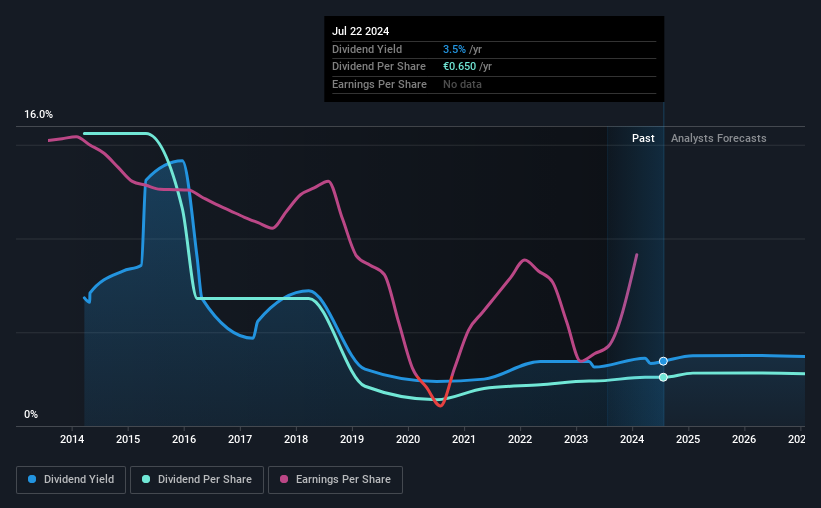The height and width of the screenshot is (508, 821).
Task: Click the No data earnings value in tooltip
Action: [462, 84]
